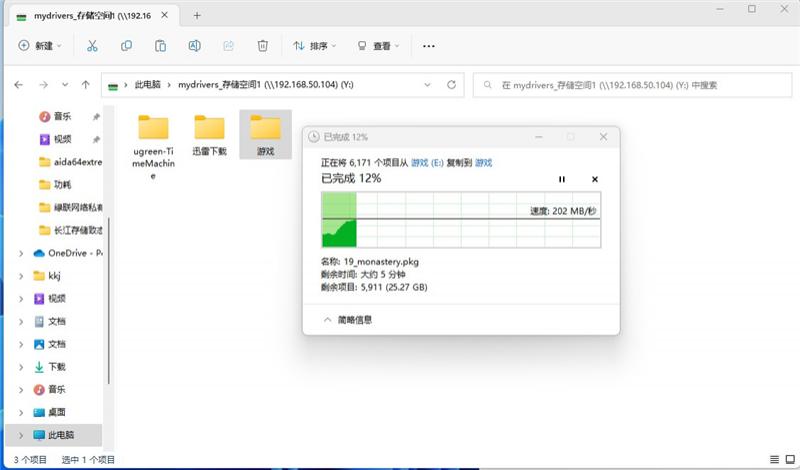Viewport: 800px width, 470px height.
Task: Click the search box for mydrivers drive
Action: click(633, 85)
